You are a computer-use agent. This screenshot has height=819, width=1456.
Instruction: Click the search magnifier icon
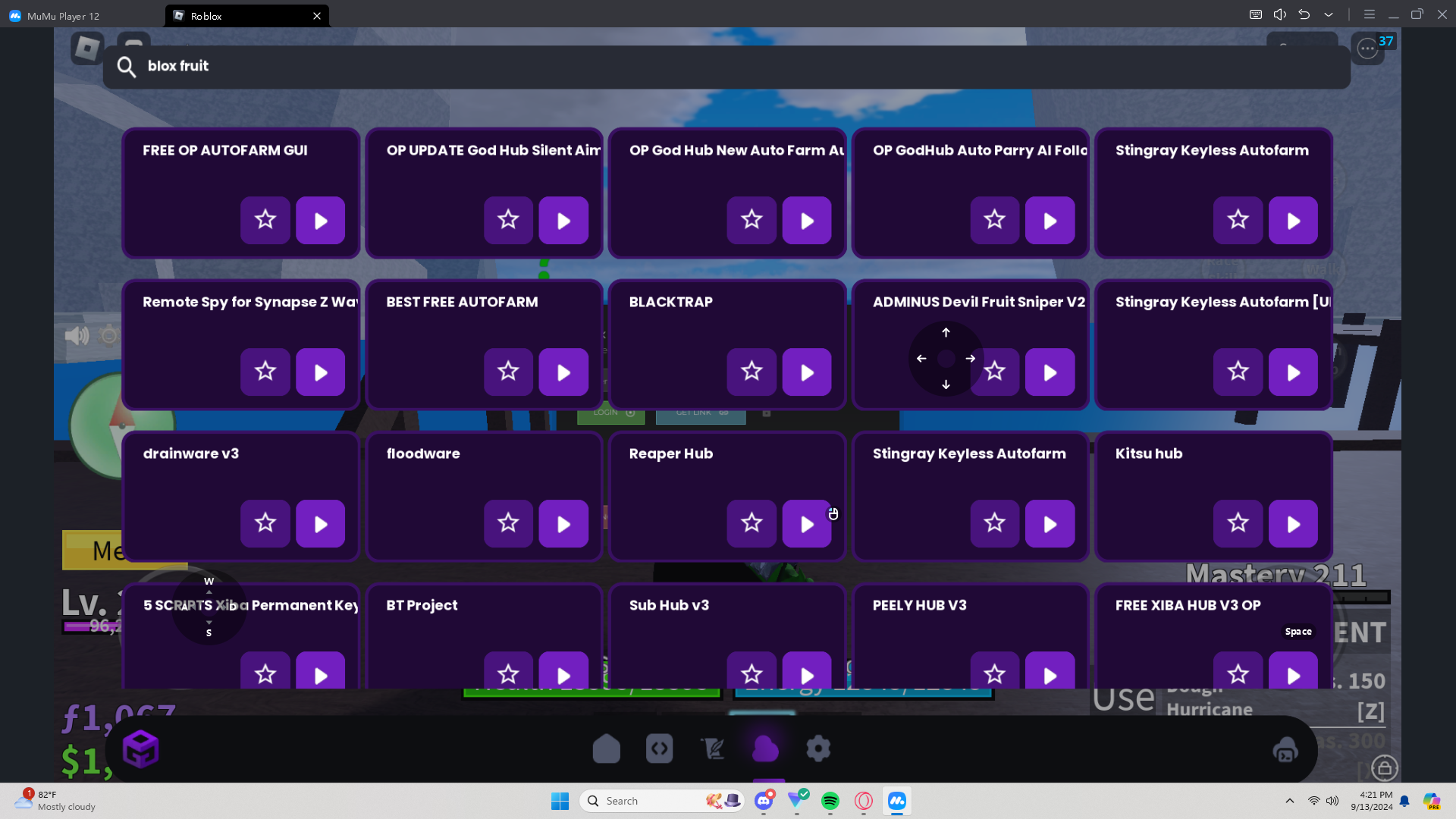coord(127,67)
